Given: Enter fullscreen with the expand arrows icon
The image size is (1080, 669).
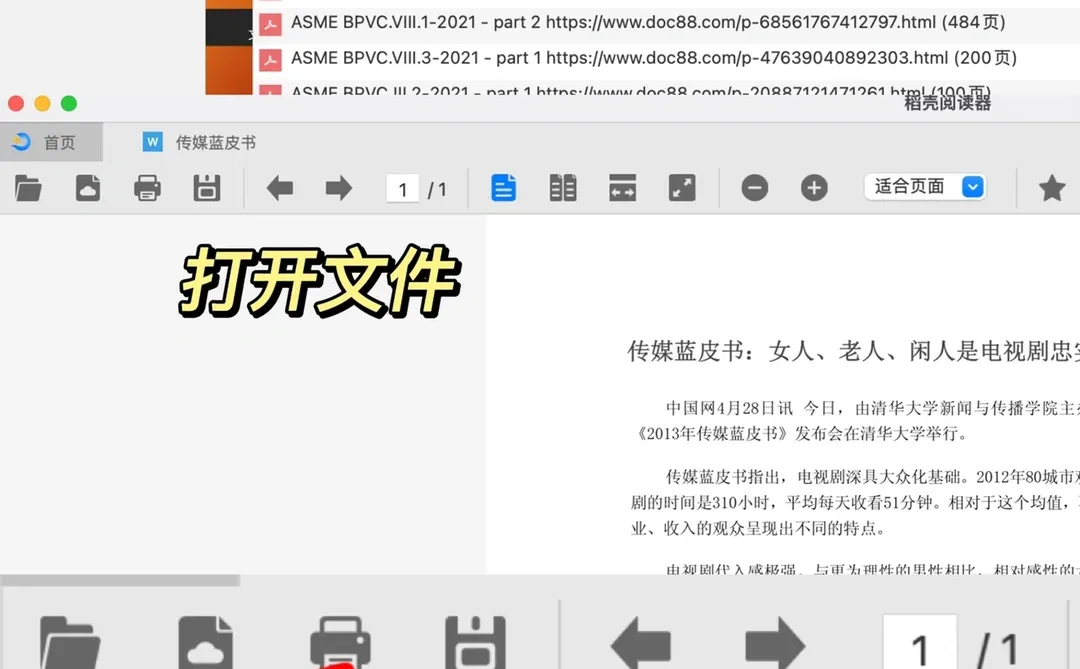Looking at the screenshot, I should 683,187.
